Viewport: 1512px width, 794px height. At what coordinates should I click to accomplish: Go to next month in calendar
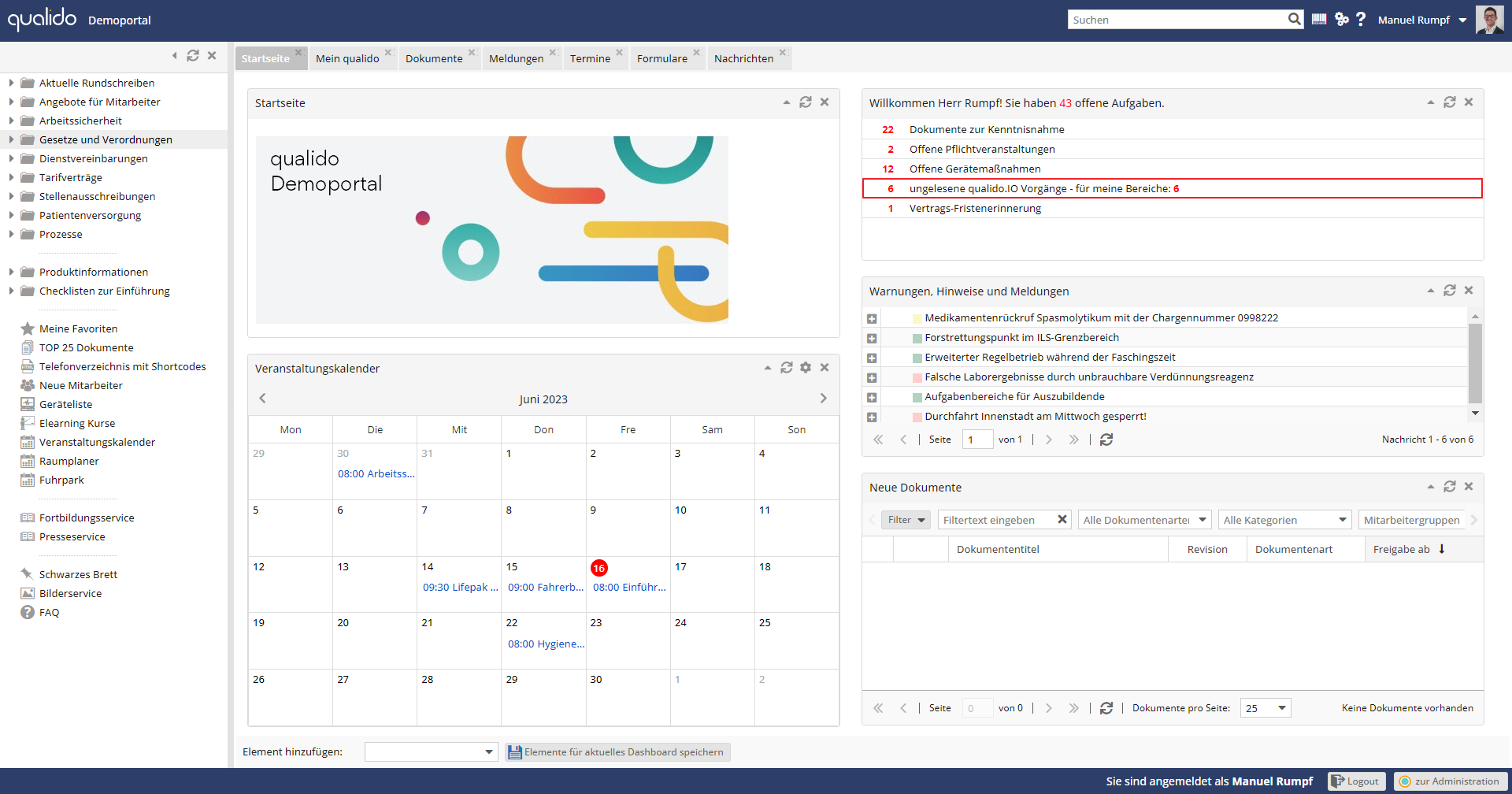pyautogui.click(x=824, y=399)
